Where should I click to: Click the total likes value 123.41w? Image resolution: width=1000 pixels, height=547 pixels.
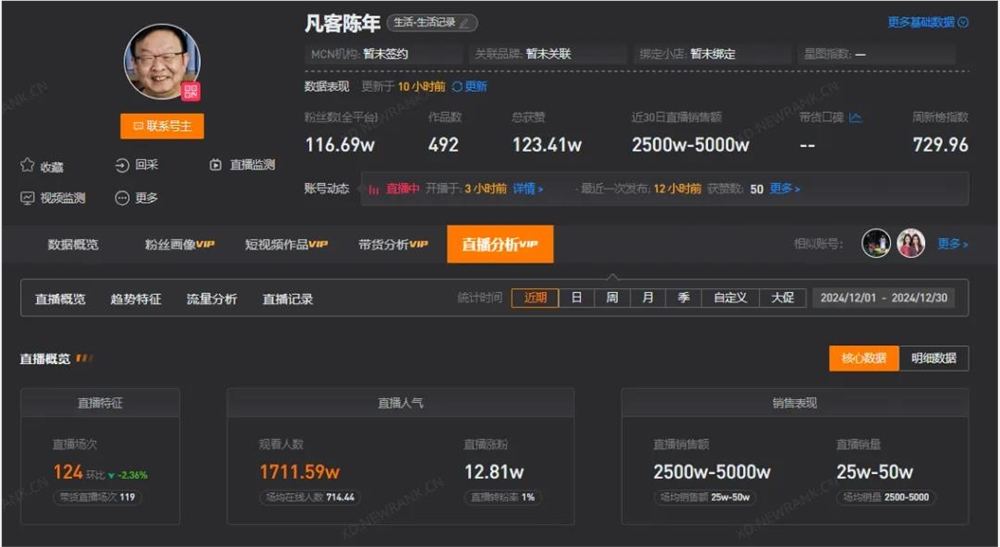click(547, 145)
